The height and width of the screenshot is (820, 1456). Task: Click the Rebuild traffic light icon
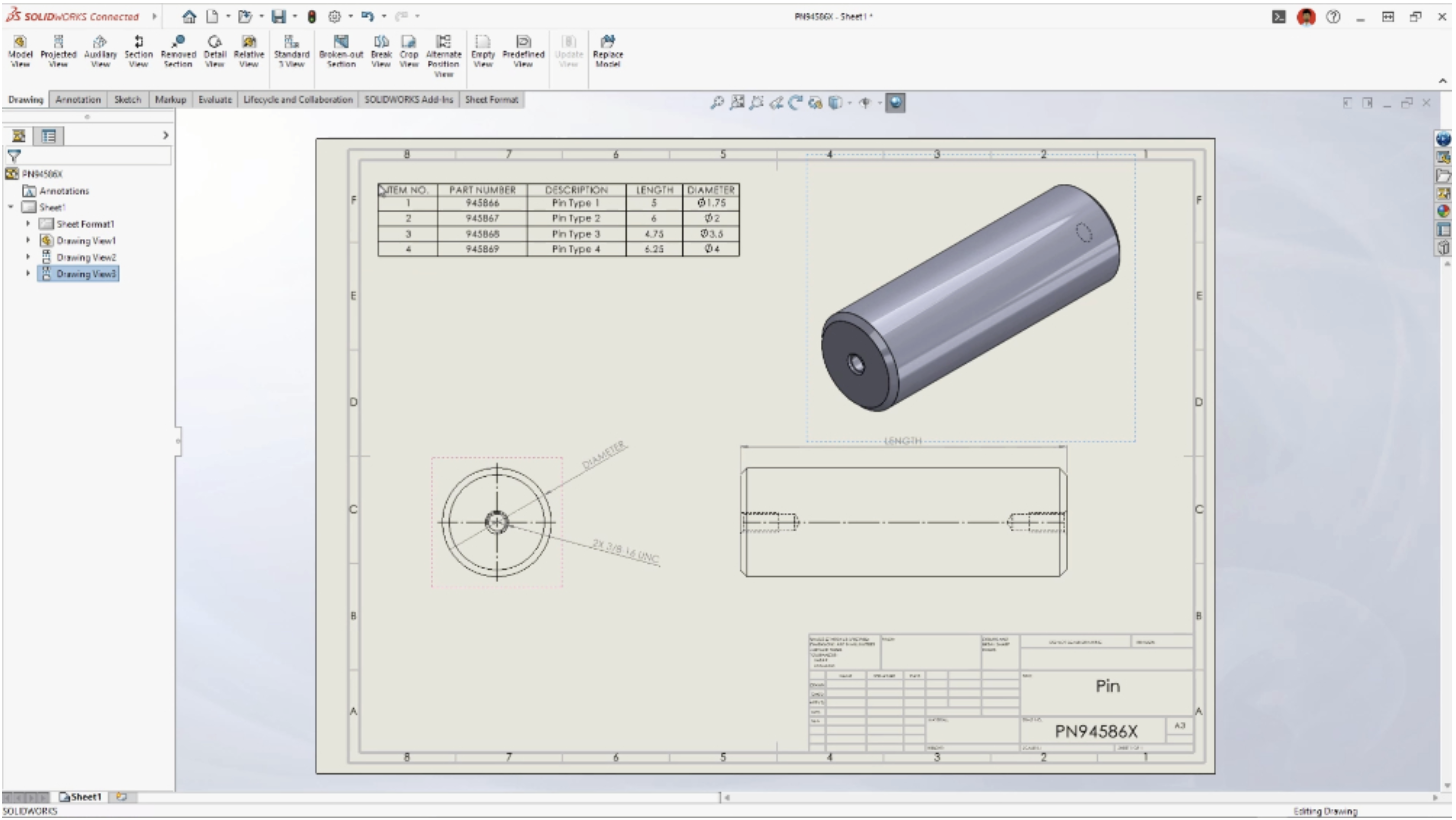coord(312,17)
